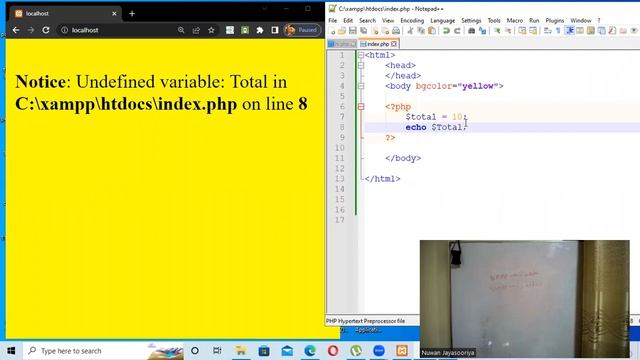This screenshot has height=360, width=640.
Task: Open the Run menu
Action: [x=534, y=20]
